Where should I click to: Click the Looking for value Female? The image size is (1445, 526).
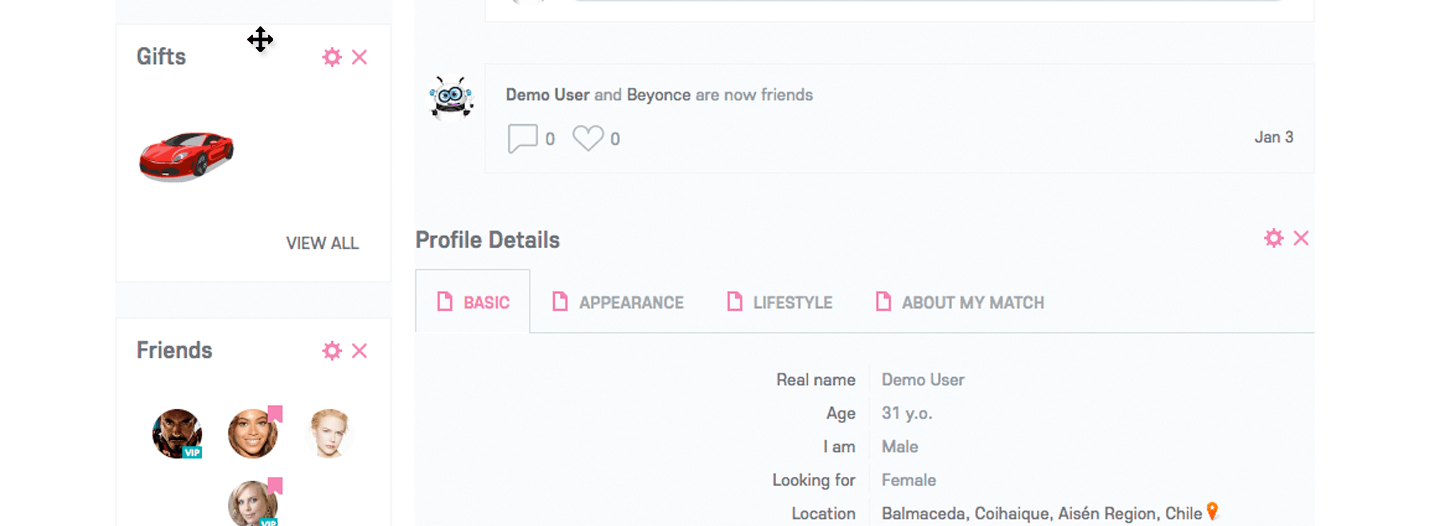click(908, 480)
